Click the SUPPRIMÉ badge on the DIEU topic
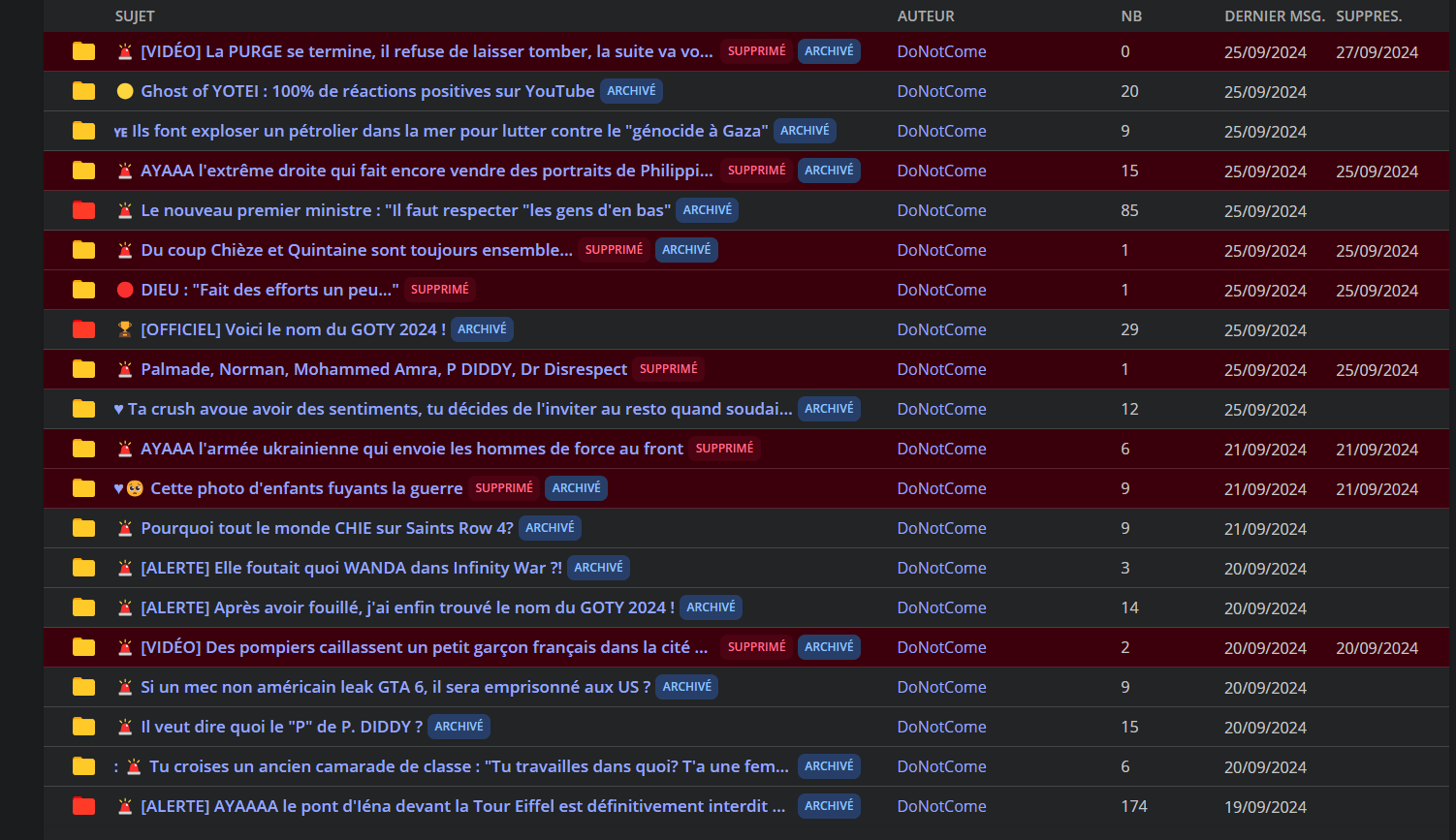The image size is (1456, 840). [x=440, y=290]
